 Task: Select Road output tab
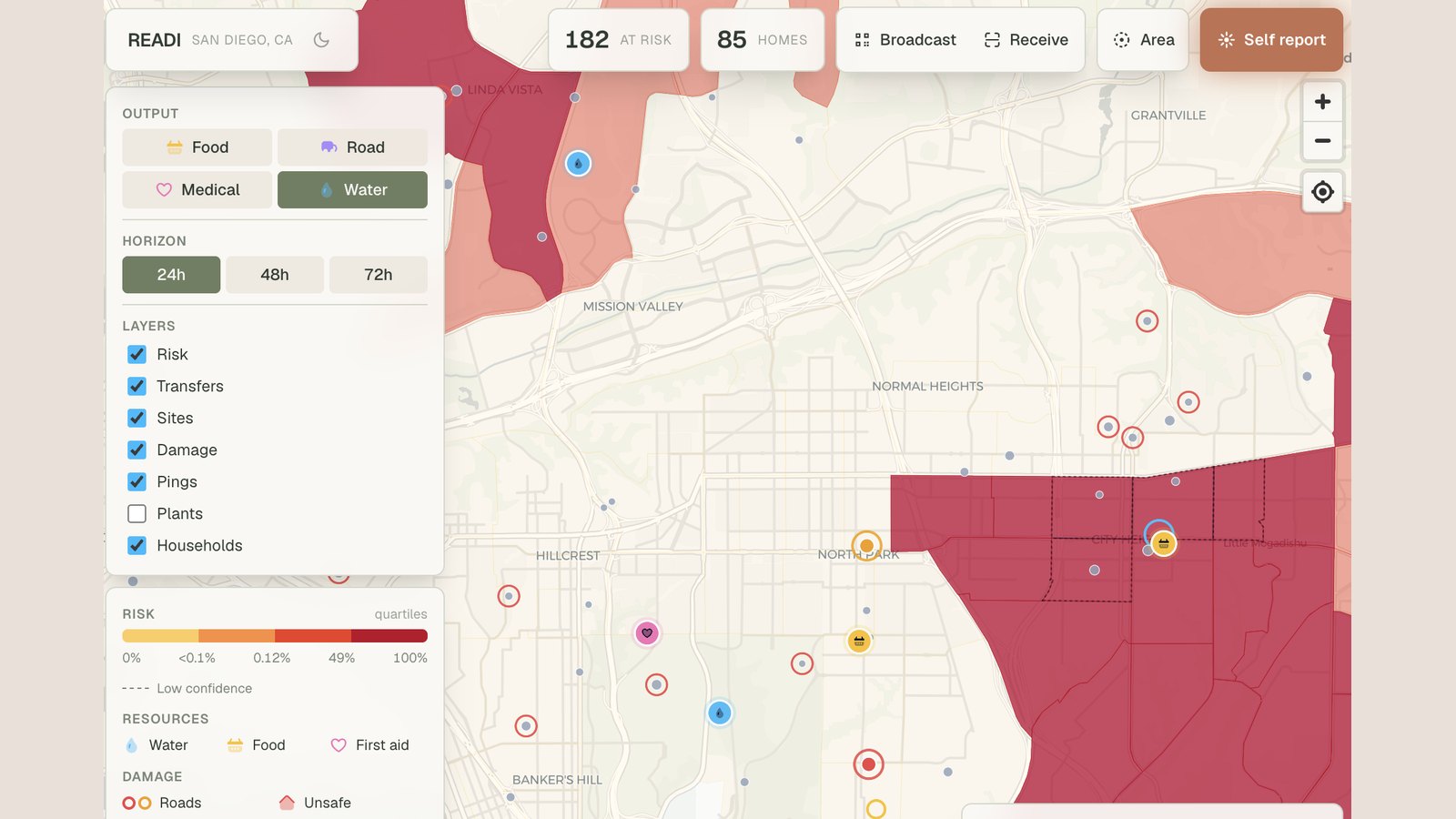pos(352,147)
